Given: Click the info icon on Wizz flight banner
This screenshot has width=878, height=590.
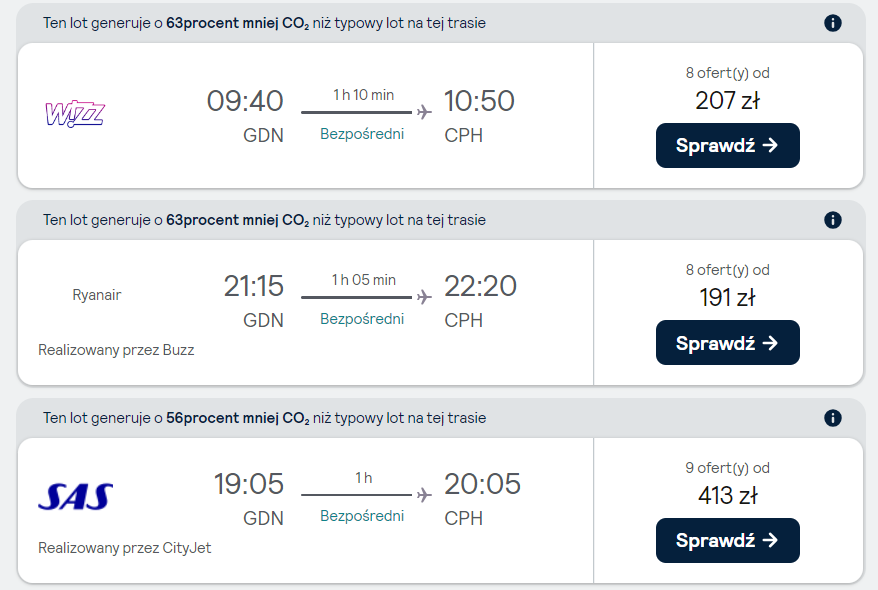Looking at the screenshot, I should click(x=833, y=23).
